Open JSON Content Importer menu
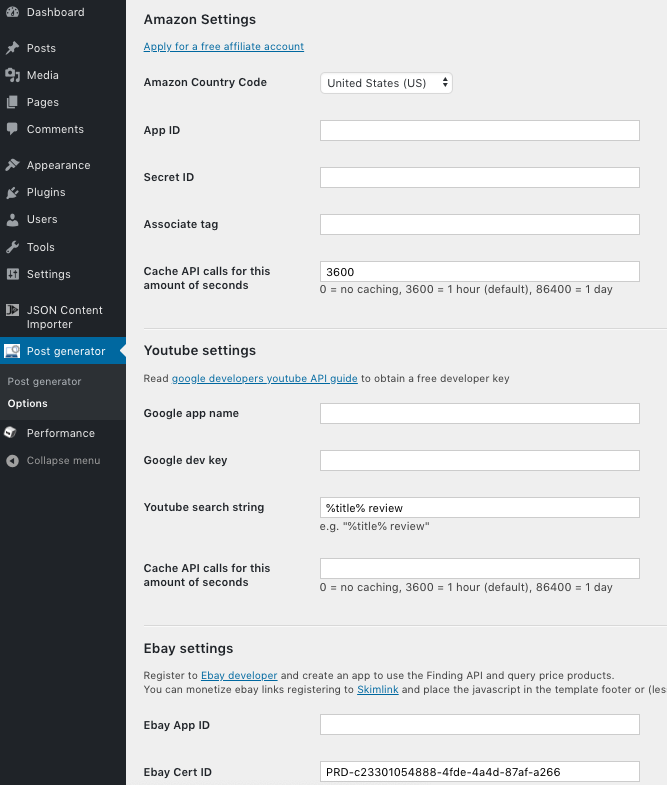The height and width of the screenshot is (785, 667). coord(63,317)
